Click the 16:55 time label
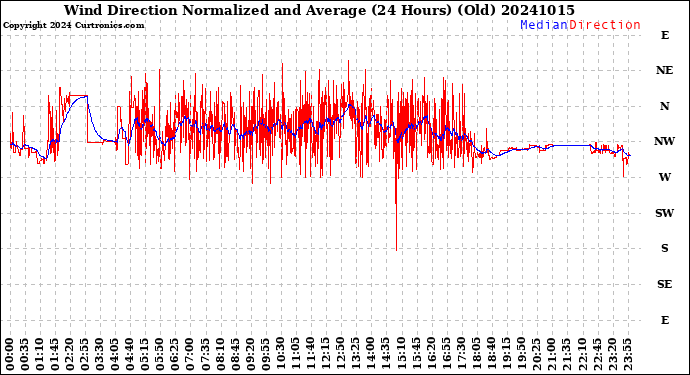 (446, 354)
